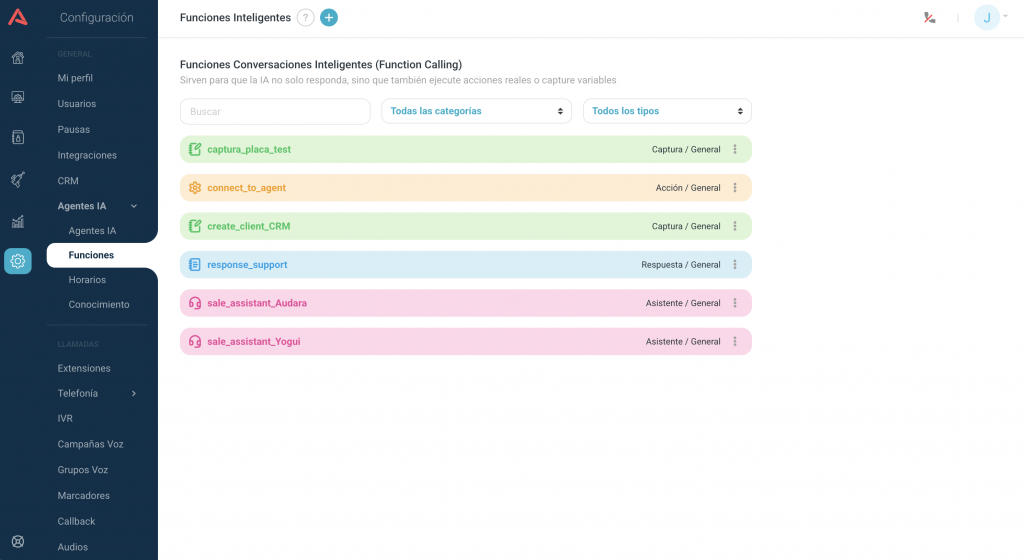Open three-dot menu for captura_placa_test
This screenshot has width=1024, height=560.
point(735,149)
